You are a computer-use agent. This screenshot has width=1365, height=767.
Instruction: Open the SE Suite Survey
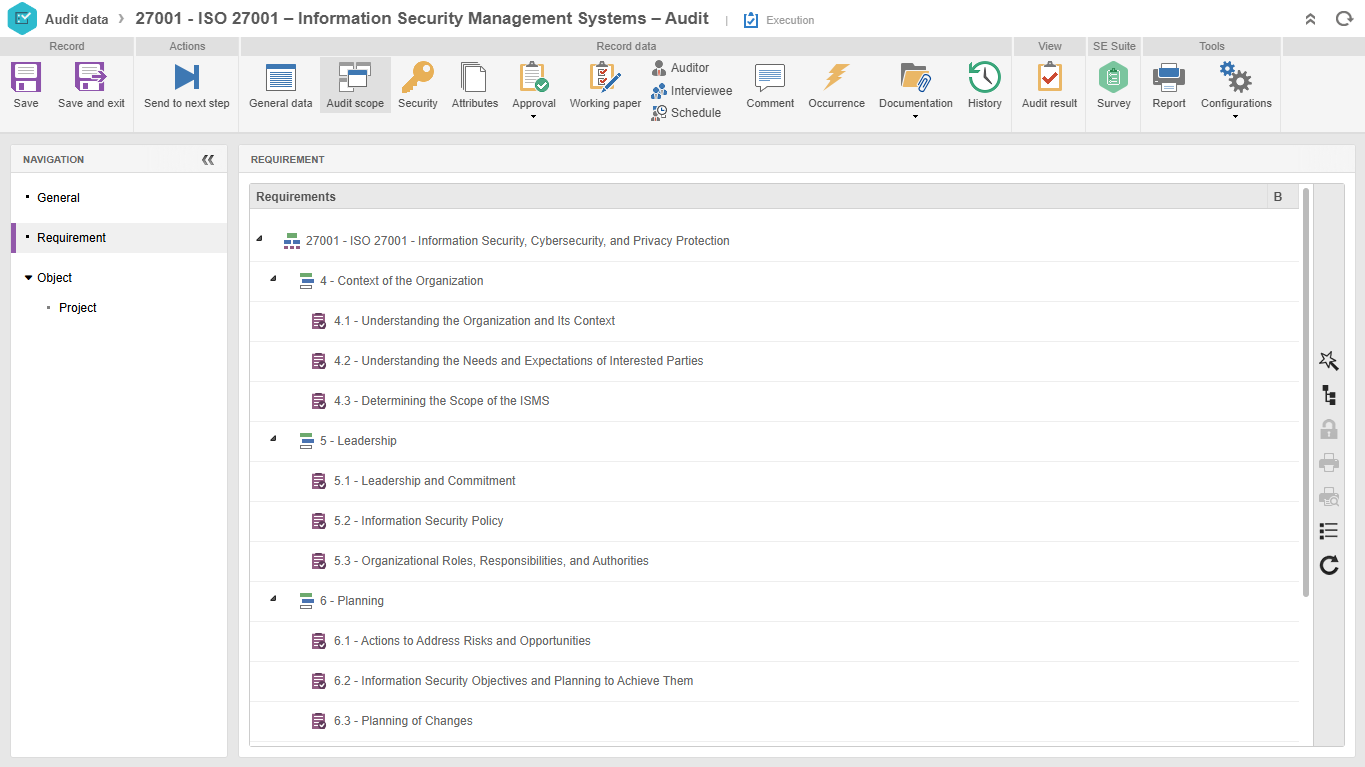click(1114, 85)
